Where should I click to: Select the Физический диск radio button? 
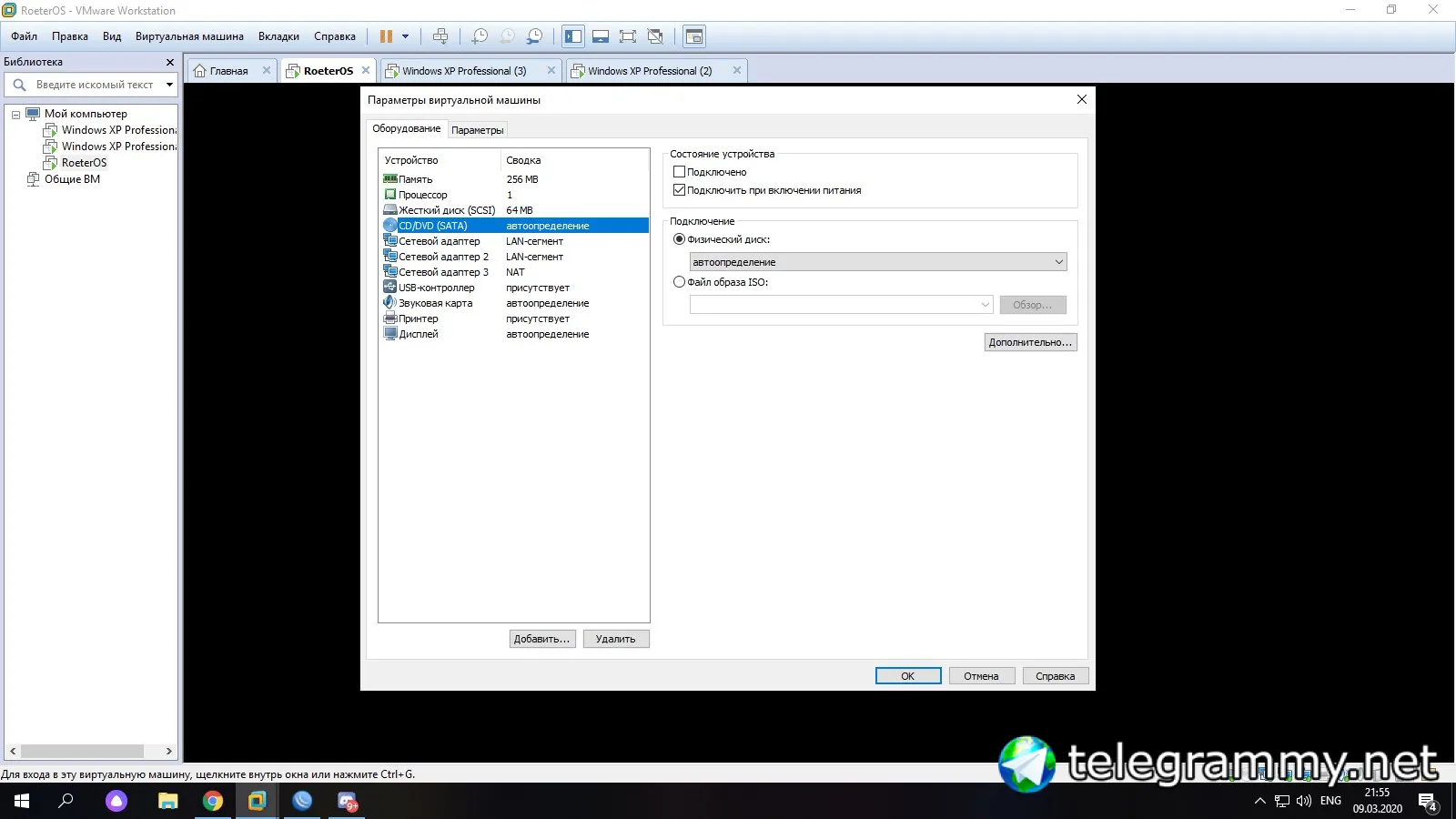pos(679,239)
